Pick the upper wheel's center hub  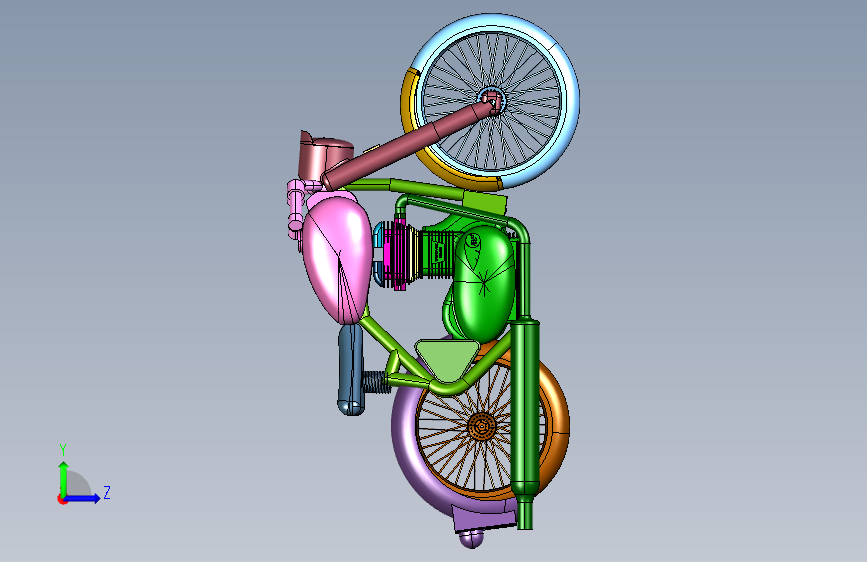point(492,101)
